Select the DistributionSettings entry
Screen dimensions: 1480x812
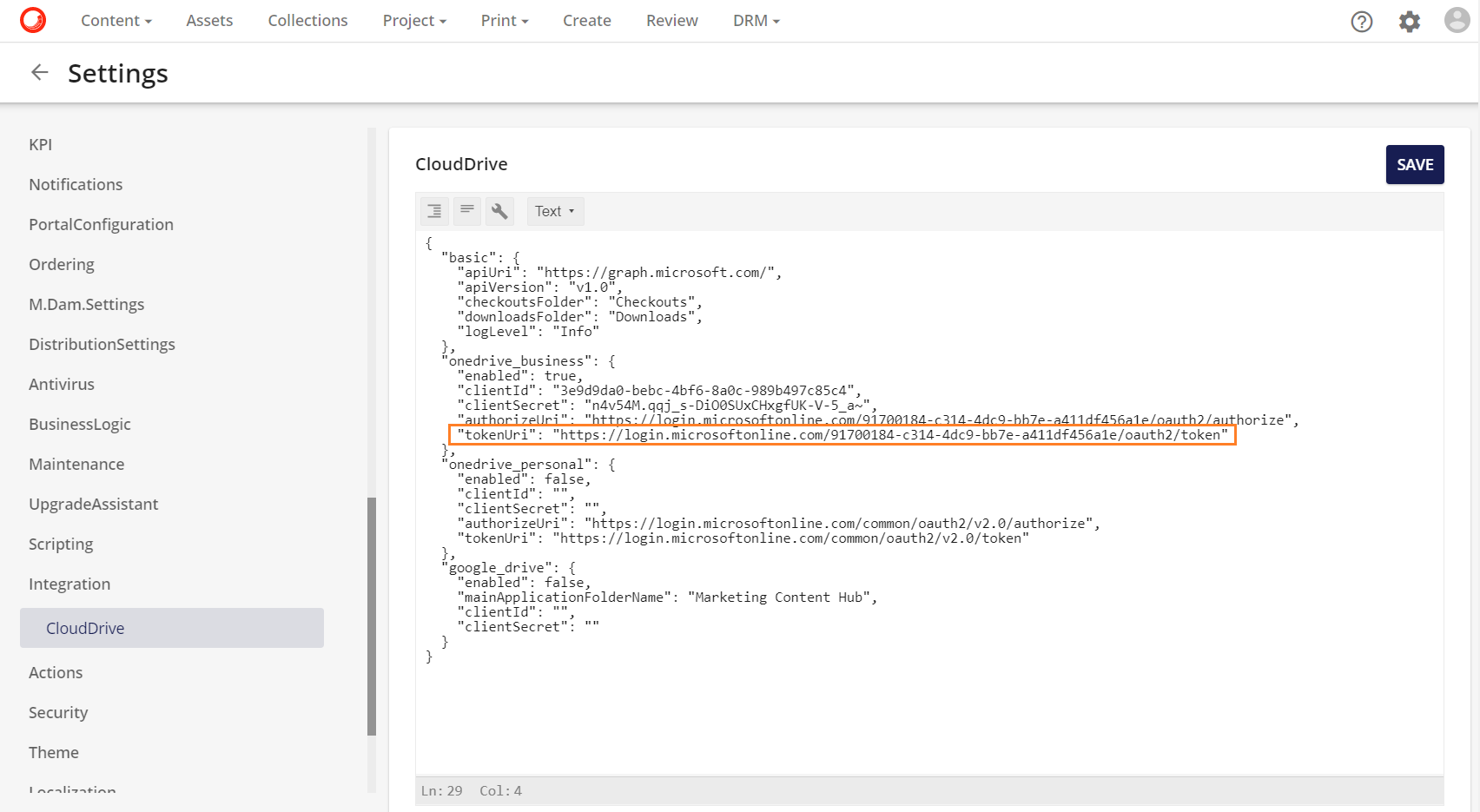[102, 344]
